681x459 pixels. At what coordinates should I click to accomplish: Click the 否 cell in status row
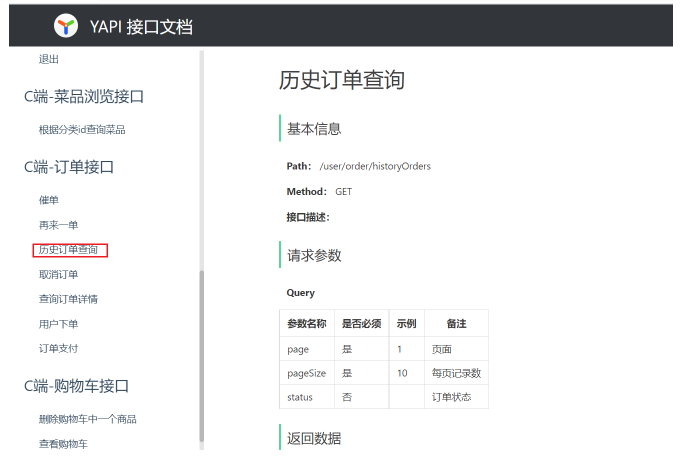[x=362, y=397]
